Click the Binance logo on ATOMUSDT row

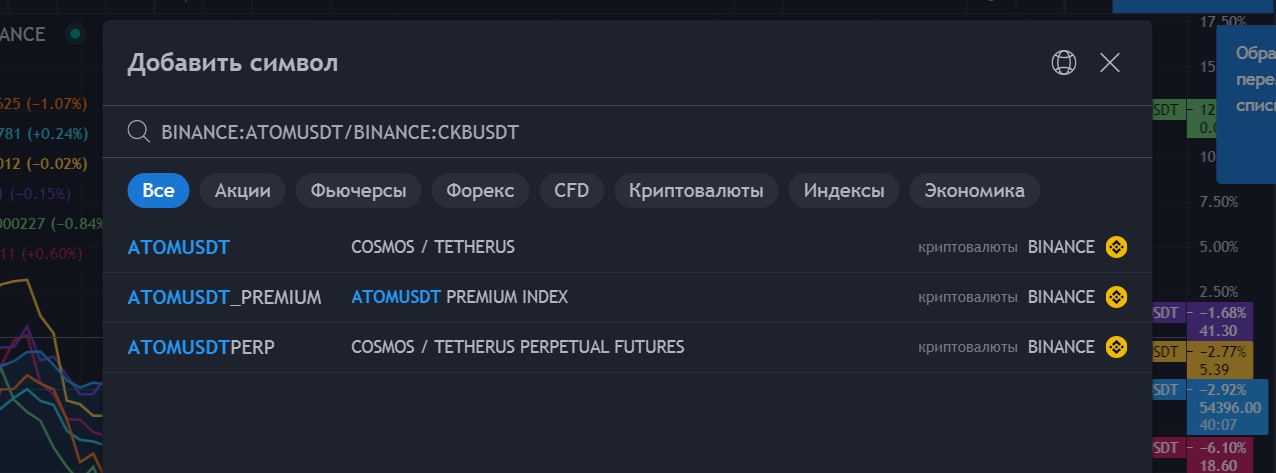[x=1116, y=247]
